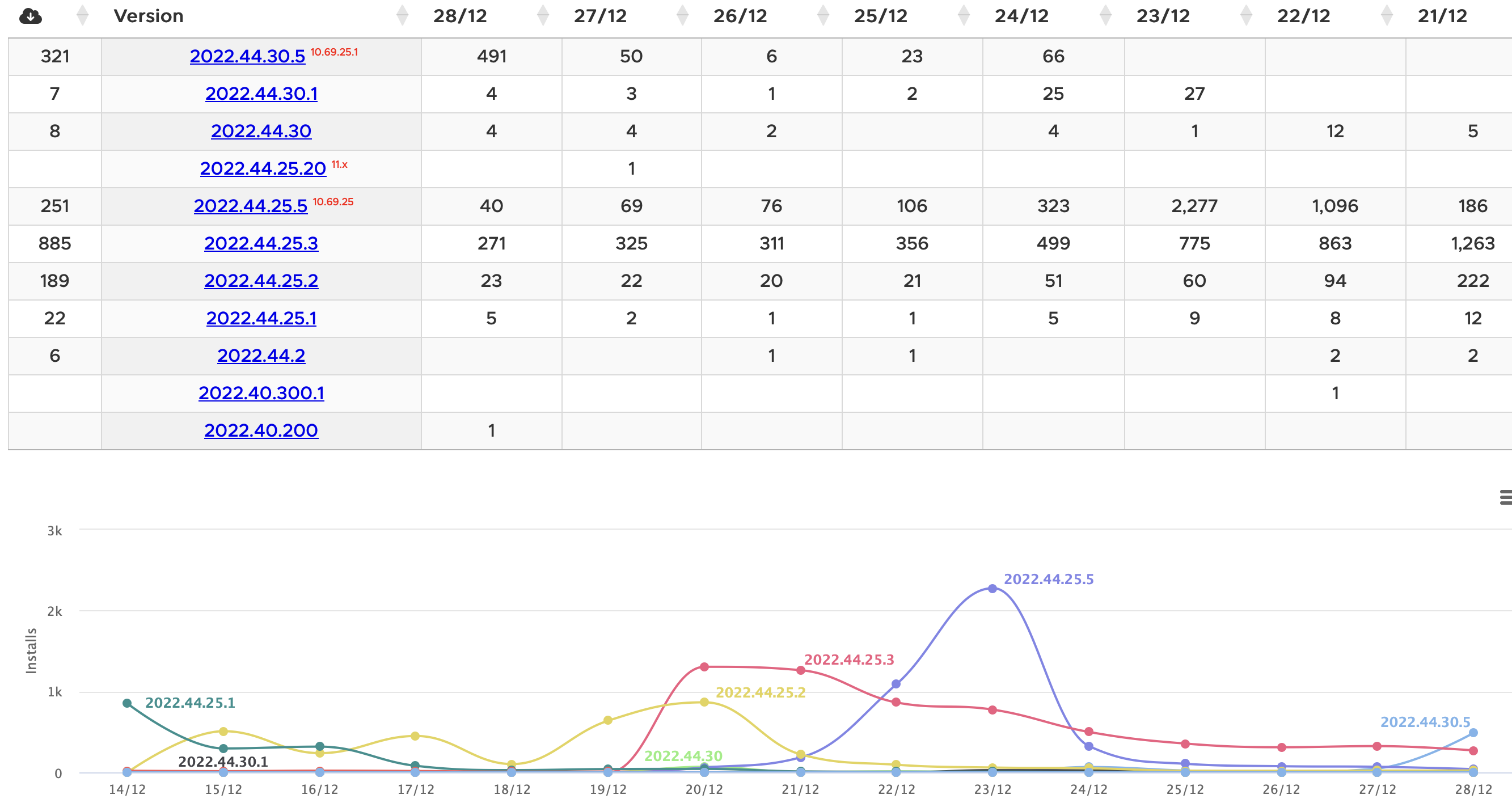Sort the 27/12 column using its arrows

pos(682,16)
